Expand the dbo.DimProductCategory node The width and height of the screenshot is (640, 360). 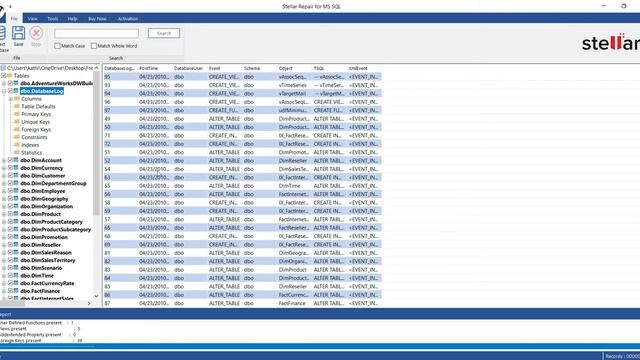4,222
